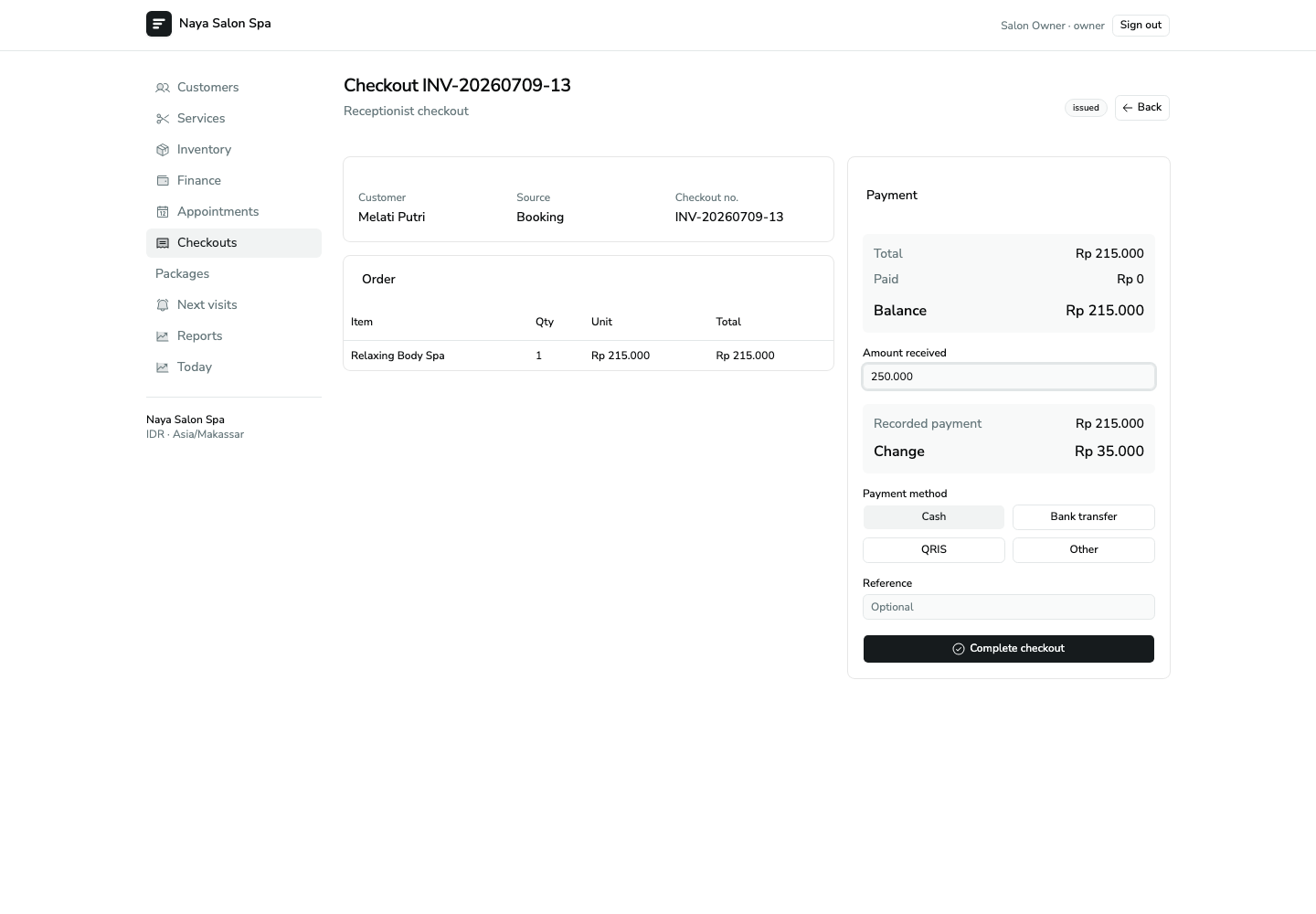
Task: Click the issued status badge
Action: pyautogui.click(x=1086, y=108)
